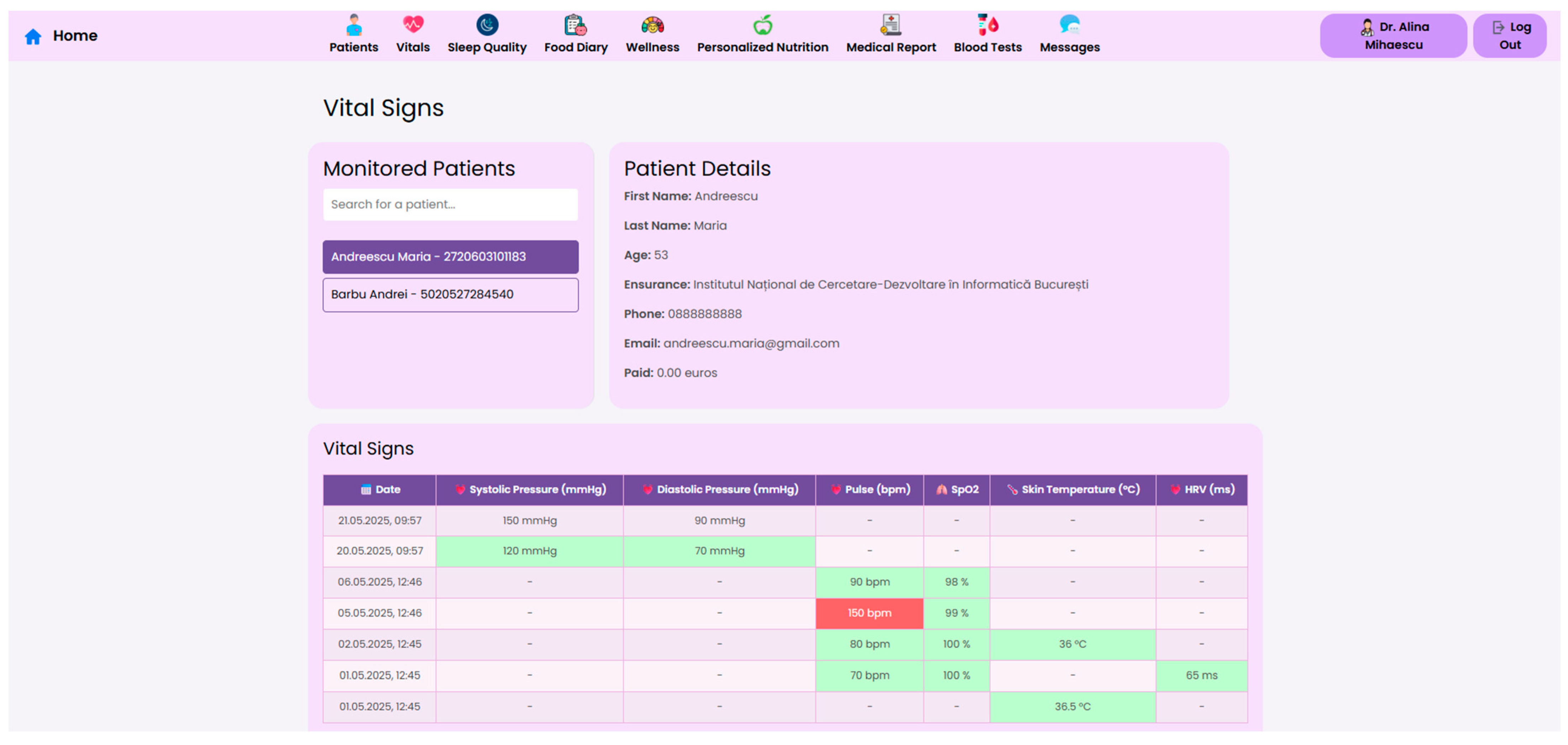
Task: Open the Medical Report document icon
Action: (890, 25)
